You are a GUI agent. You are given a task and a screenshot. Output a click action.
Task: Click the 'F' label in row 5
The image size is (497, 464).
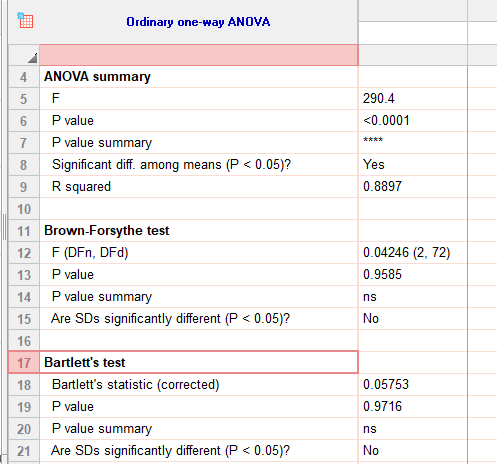[x=56, y=98]
